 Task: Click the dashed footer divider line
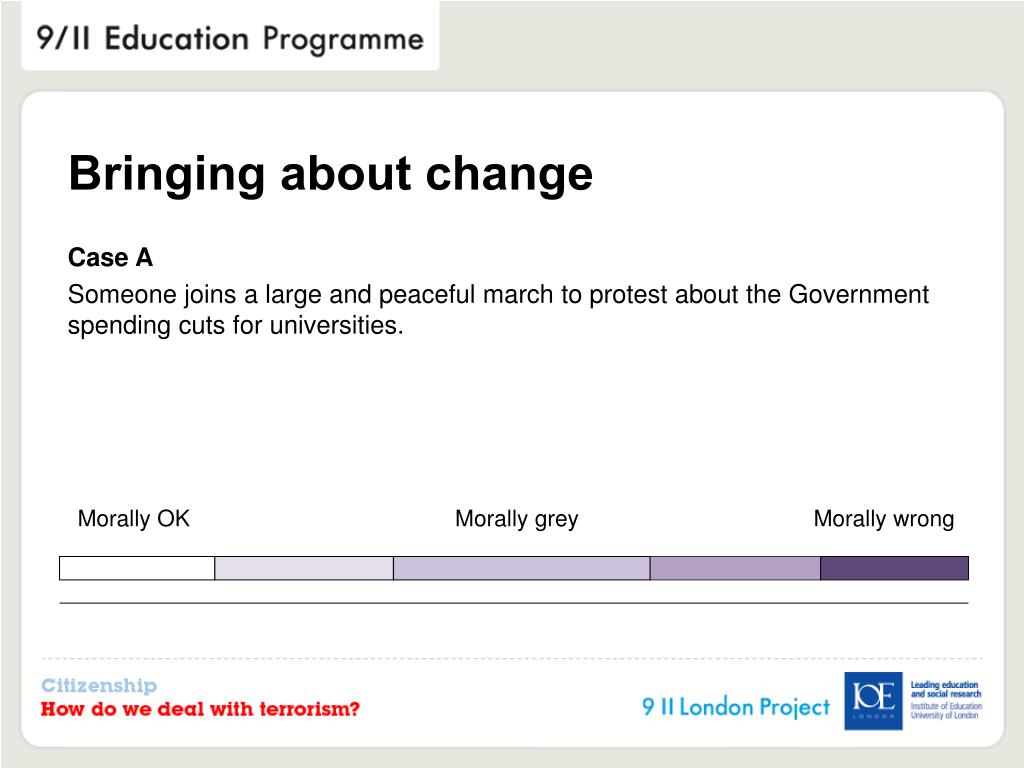(x=513, y=658)
